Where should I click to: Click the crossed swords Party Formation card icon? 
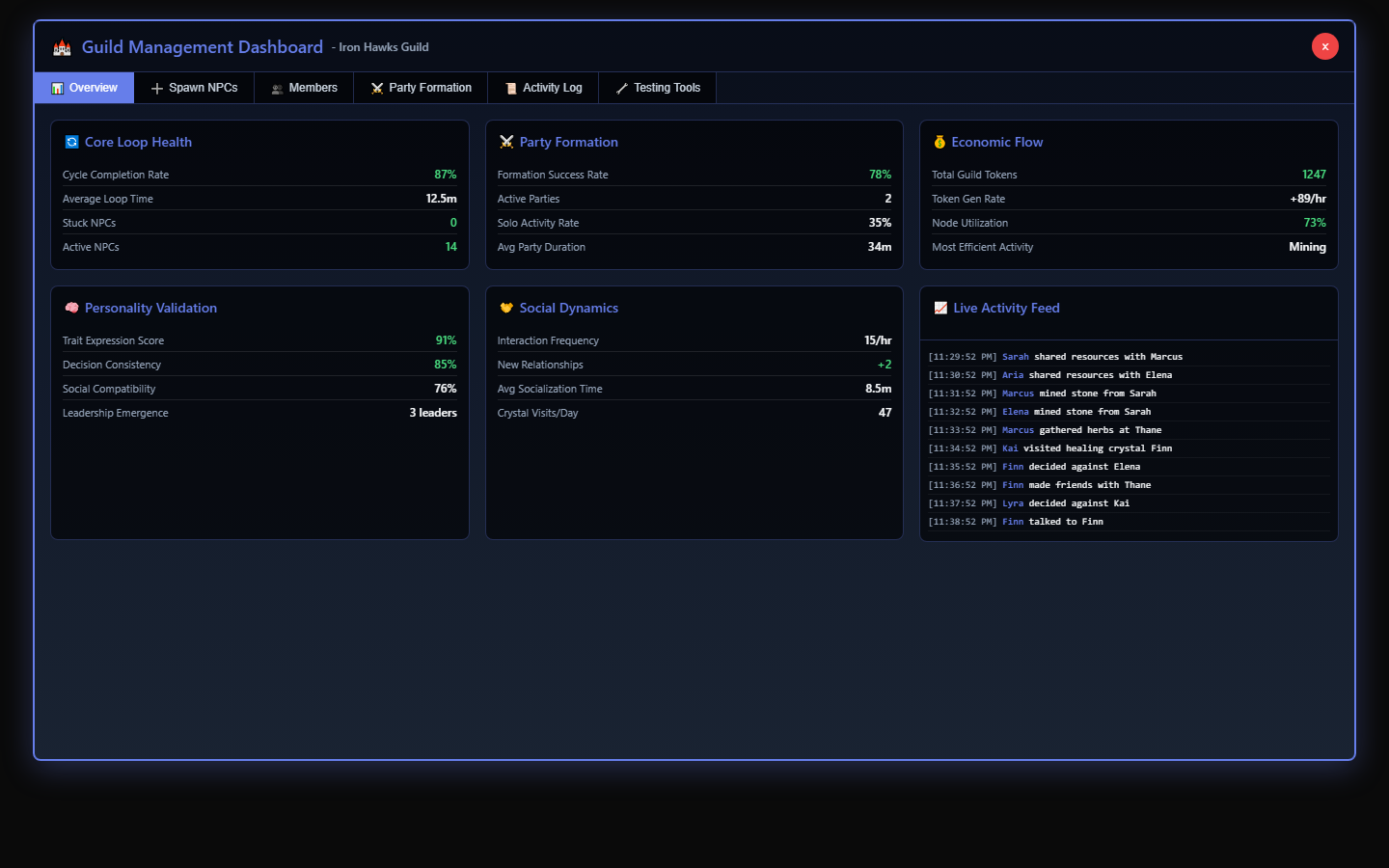[x=506, y=142]
